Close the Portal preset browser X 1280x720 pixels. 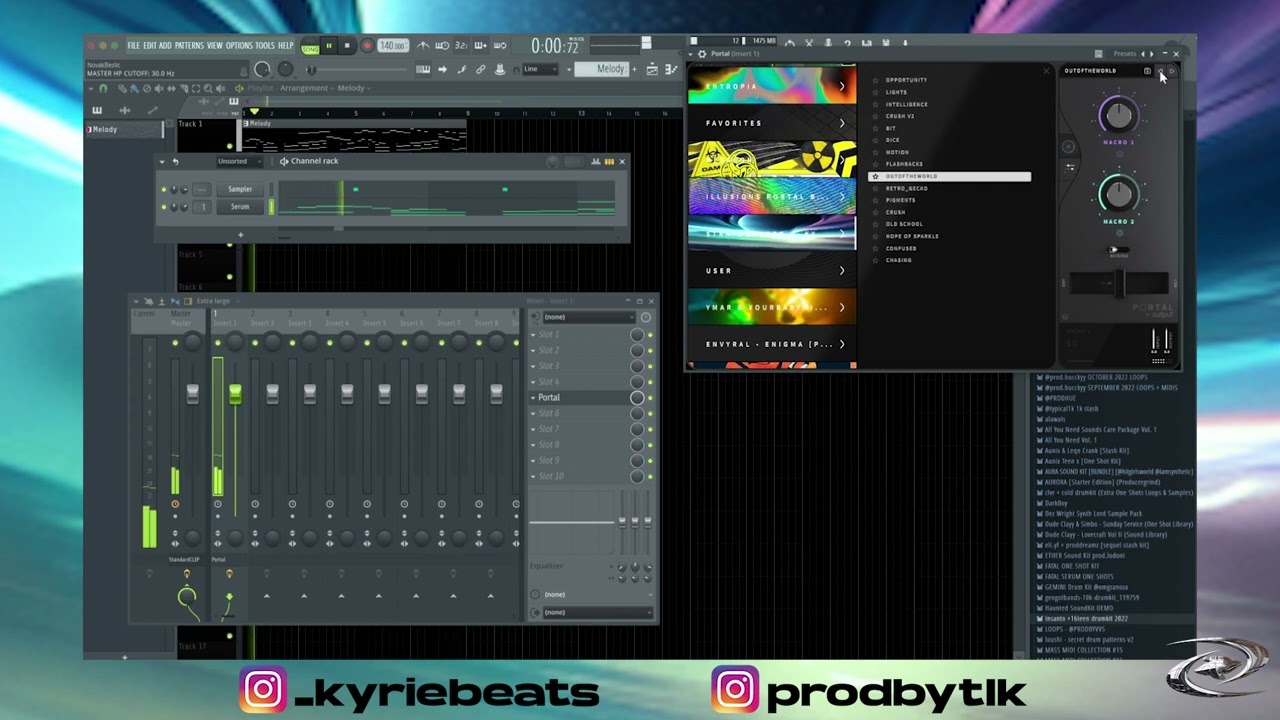1047,71
